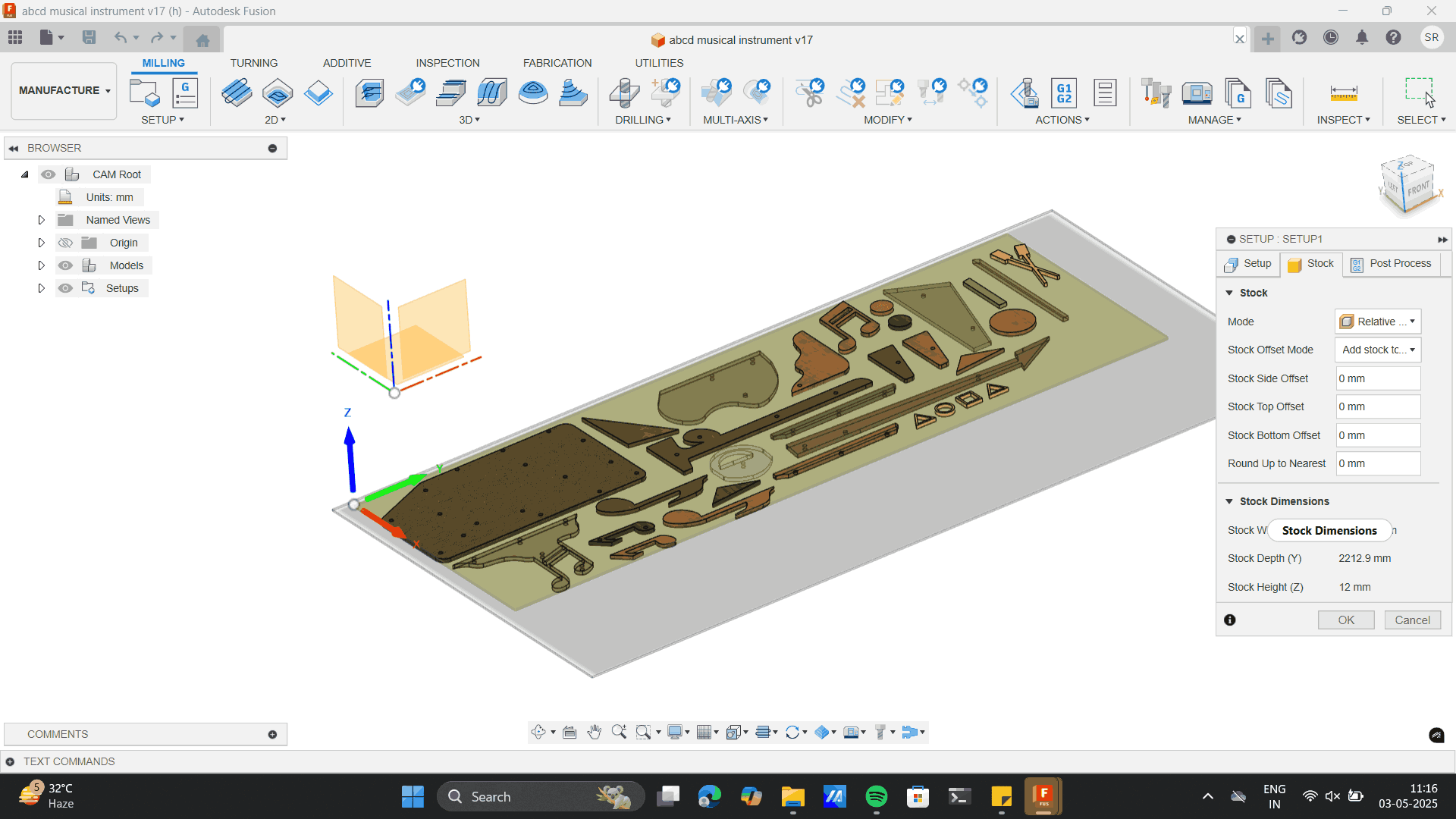Viewport: 1456px width, 819px height.
Task: Switch to the INSPECTION tab
Action: point(447,63)
